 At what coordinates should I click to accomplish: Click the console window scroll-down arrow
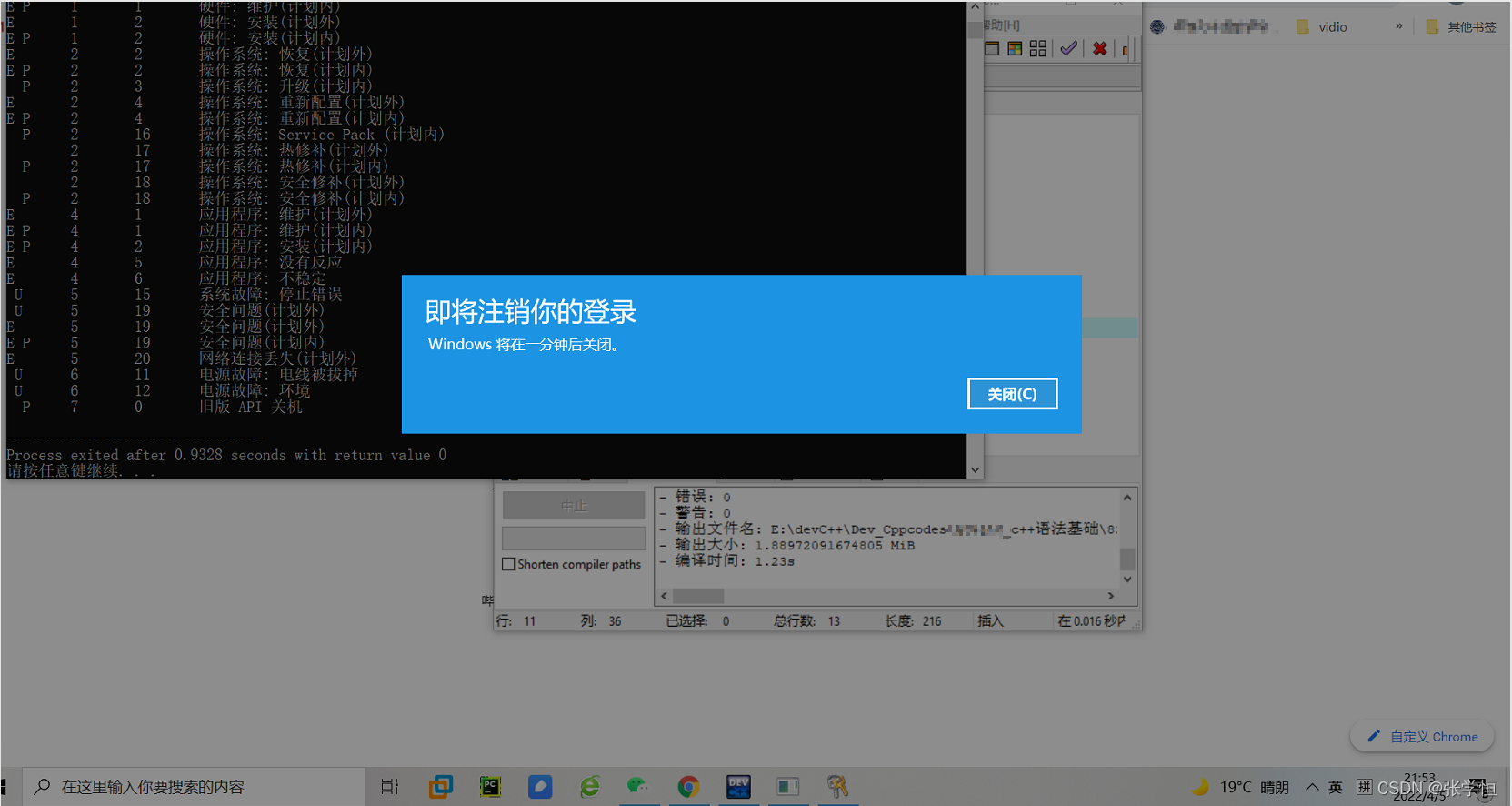[x=975, y=470]
